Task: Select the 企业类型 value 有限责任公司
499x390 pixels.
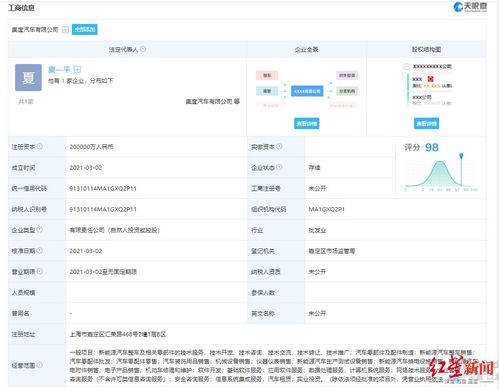Action: [115, 230]
